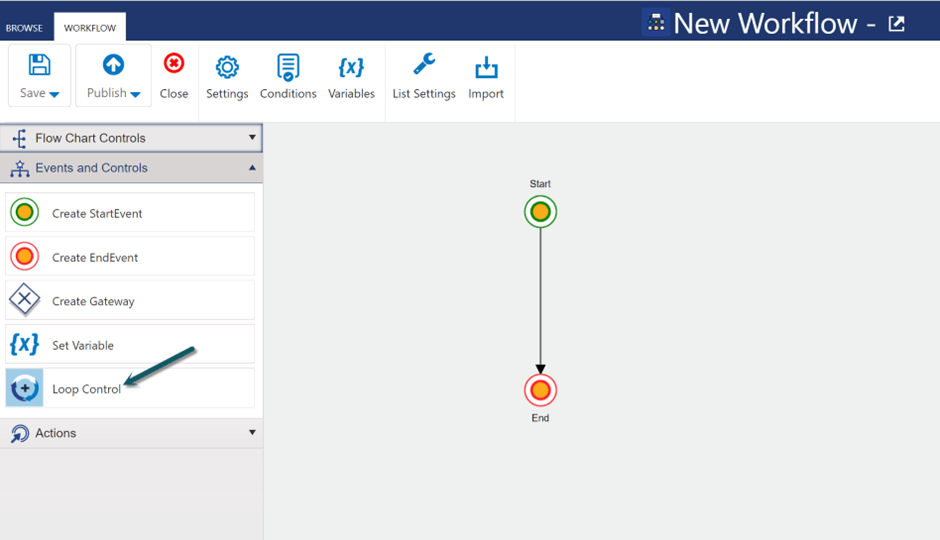
Task: Click the red Close icon
Action: point(174,65)
